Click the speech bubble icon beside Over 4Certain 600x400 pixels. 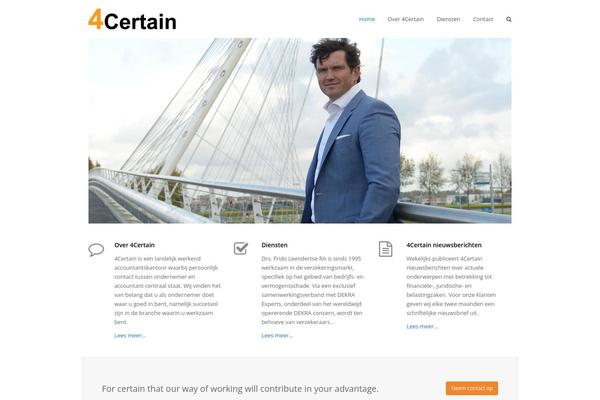[96, 250]
